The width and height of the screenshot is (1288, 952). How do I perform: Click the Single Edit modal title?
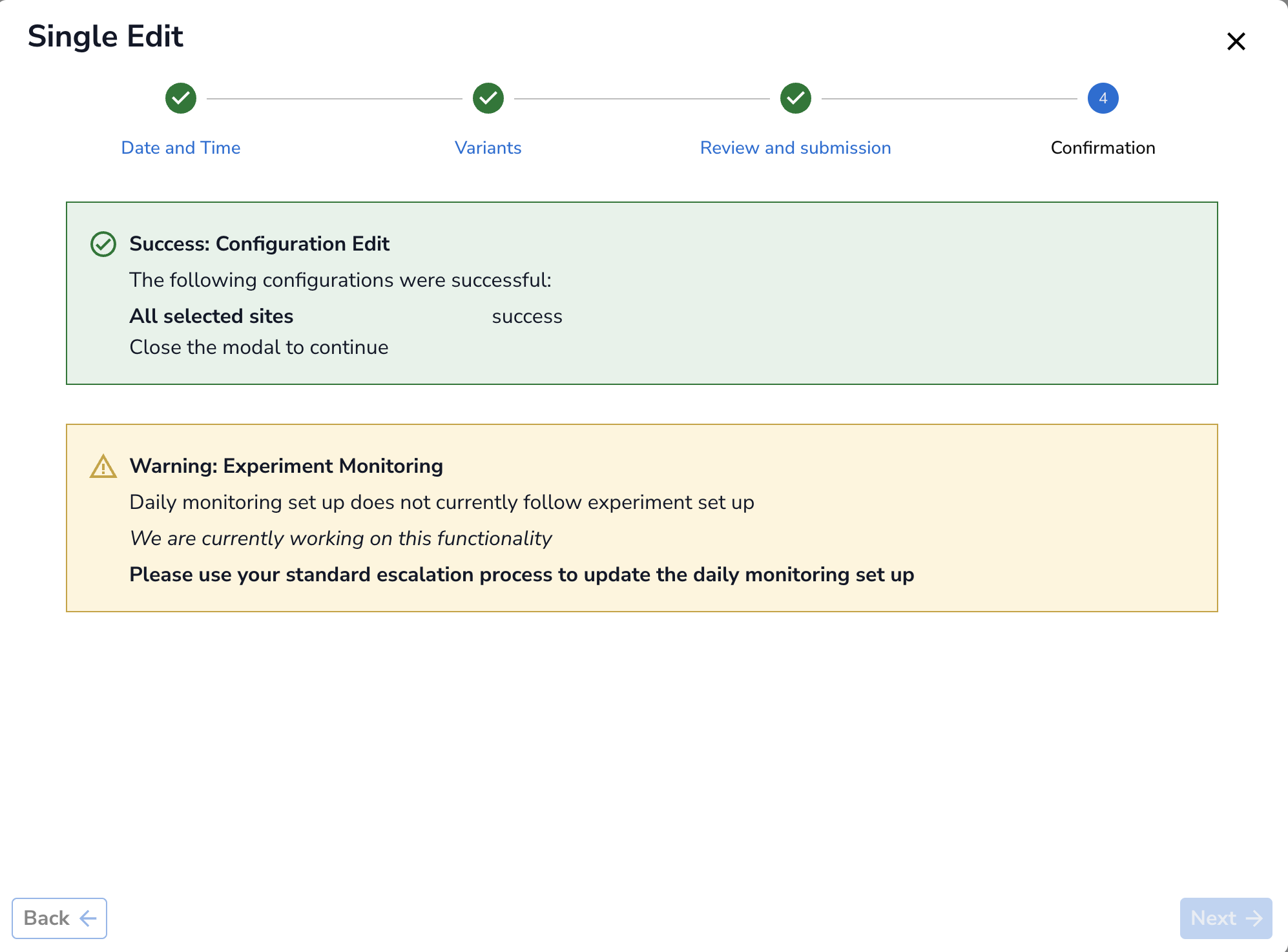point(105,36)
